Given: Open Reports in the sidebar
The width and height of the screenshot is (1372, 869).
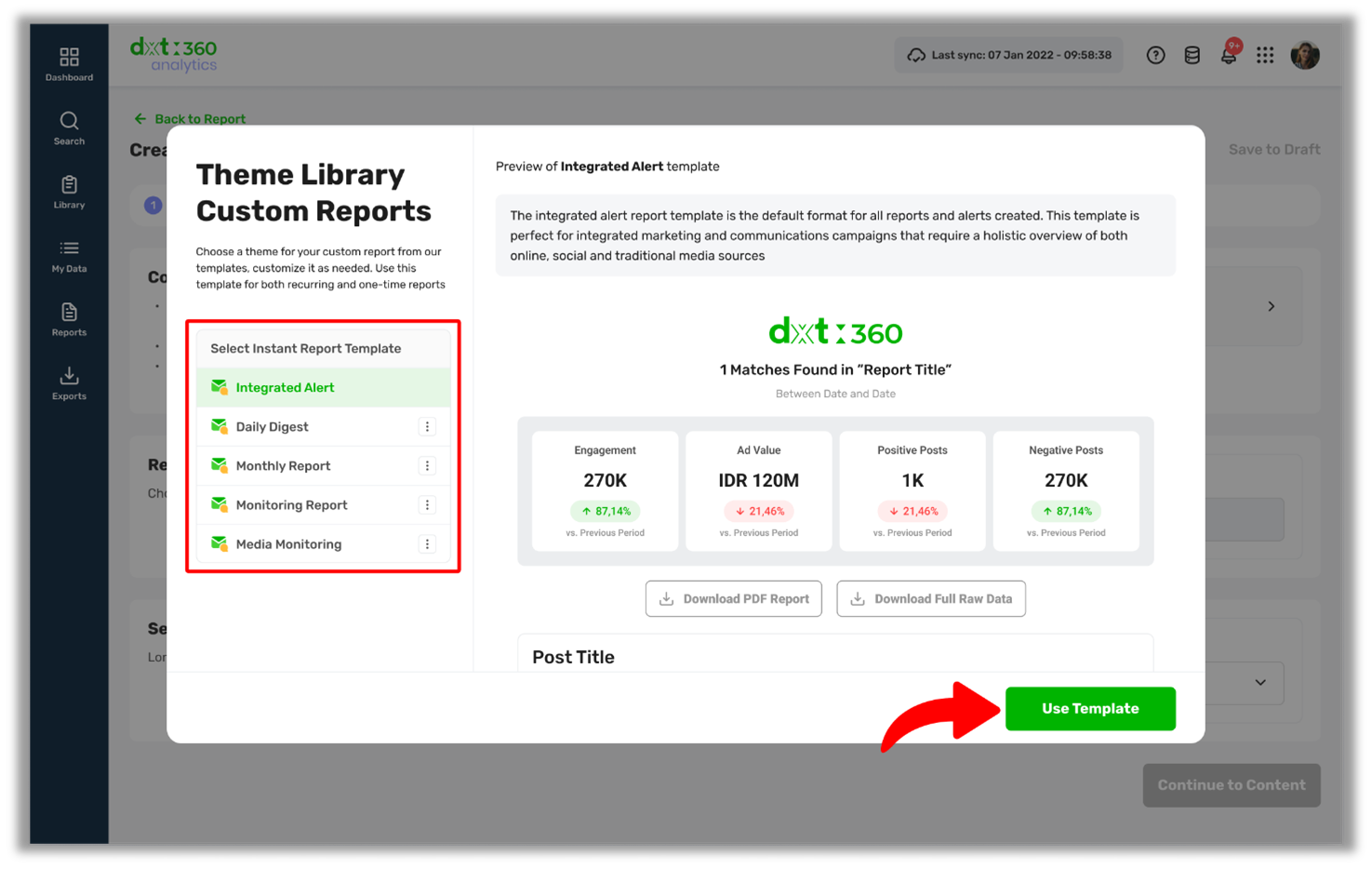Looking at the screenshot, I should point(69,319).
